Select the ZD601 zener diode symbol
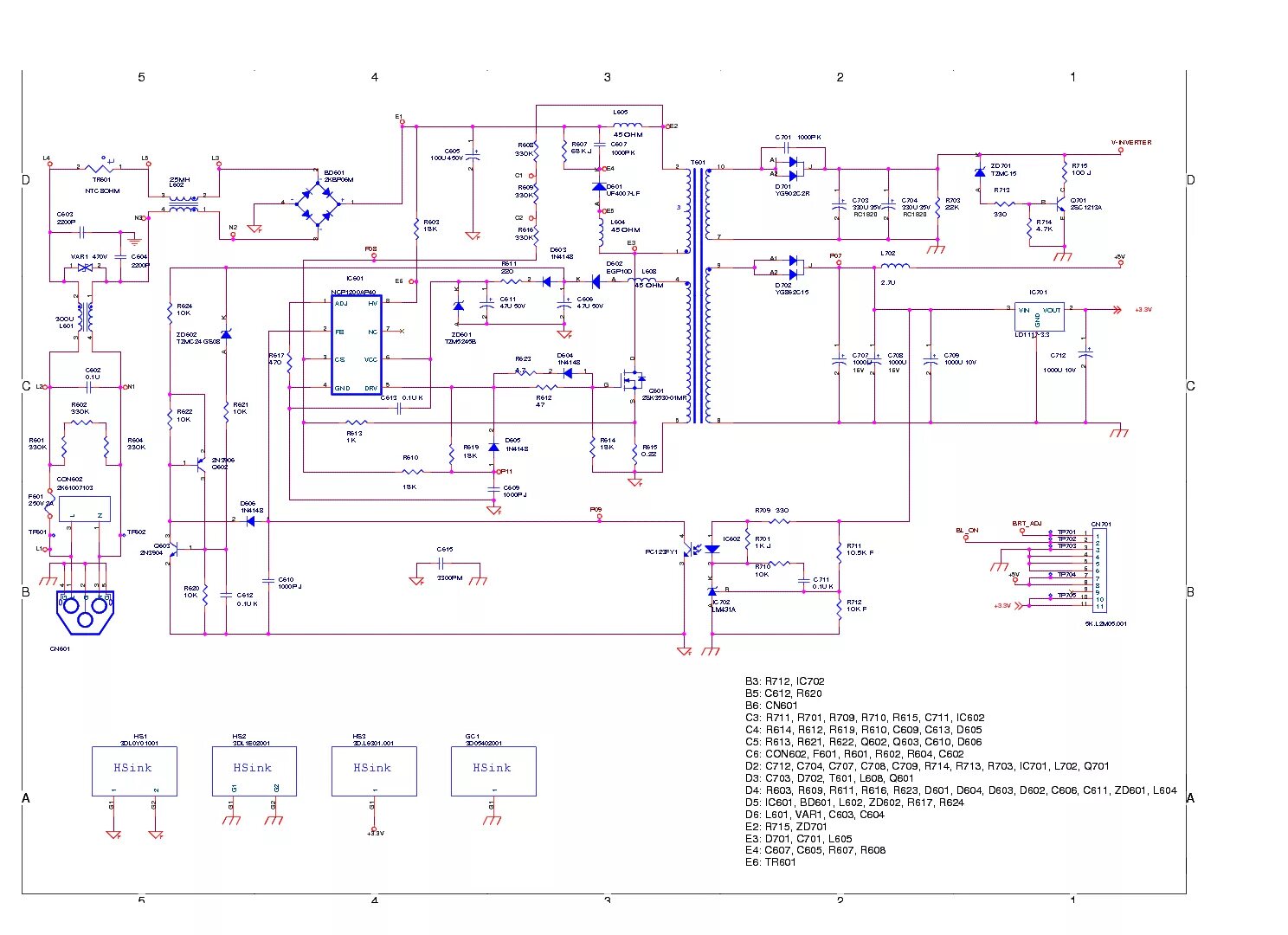Image resolution: width=1288 pixels, height=935 pixels. 458,306
